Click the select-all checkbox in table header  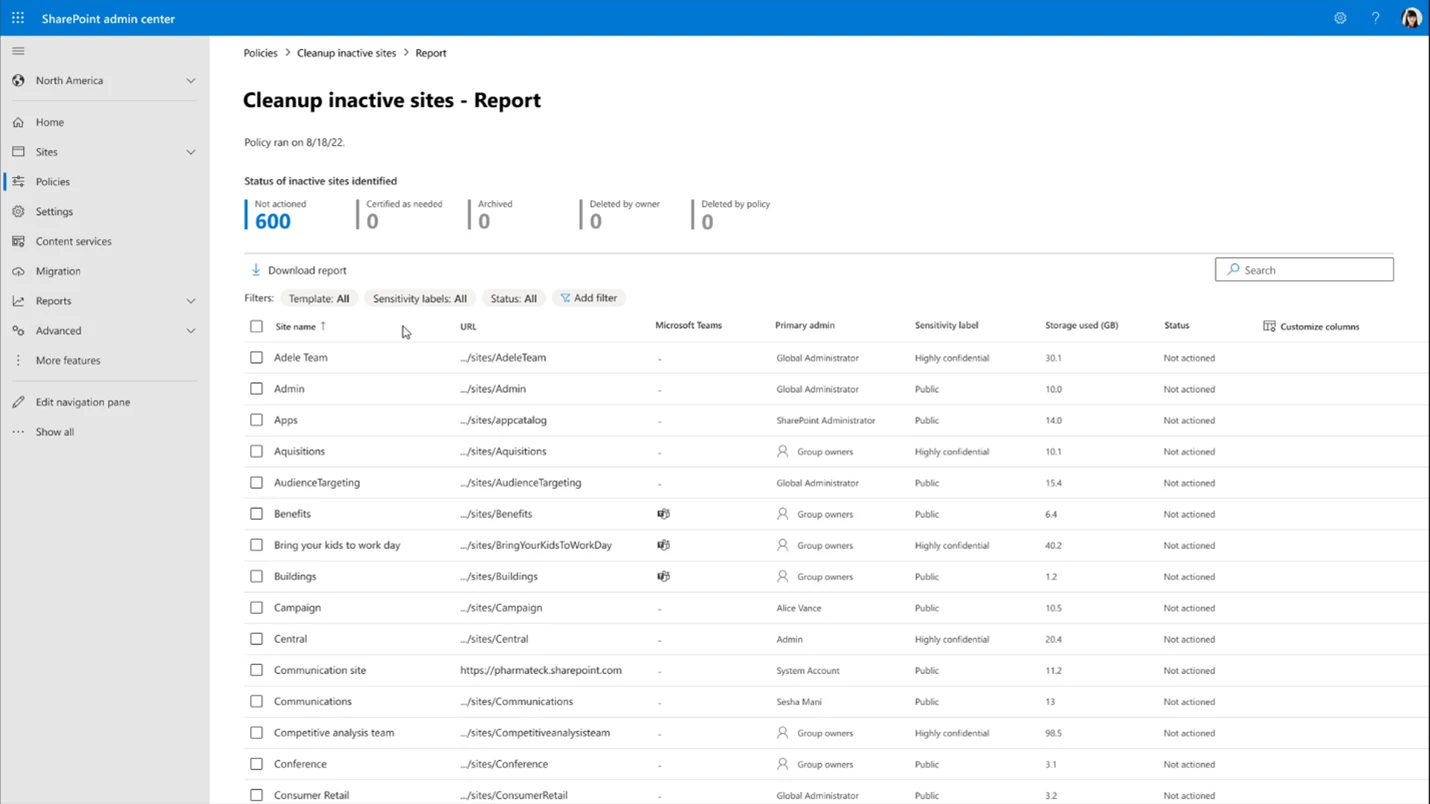click(256, 326)
